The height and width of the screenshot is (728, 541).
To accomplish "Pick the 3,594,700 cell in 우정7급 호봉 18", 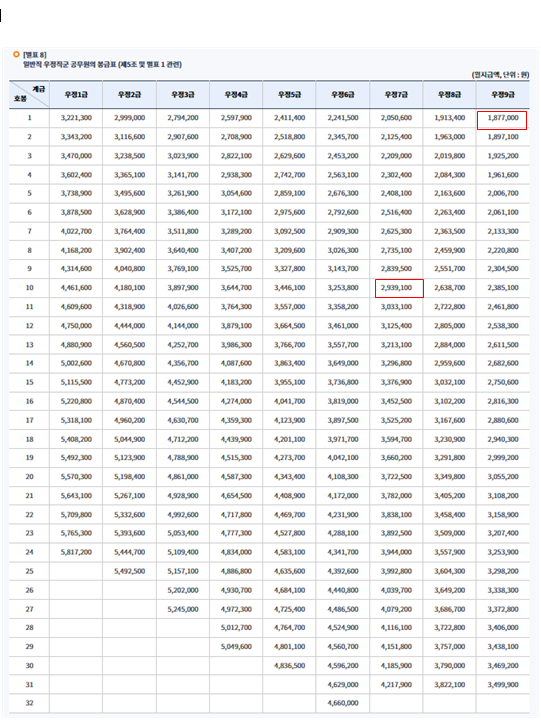I will click(397, 439).
